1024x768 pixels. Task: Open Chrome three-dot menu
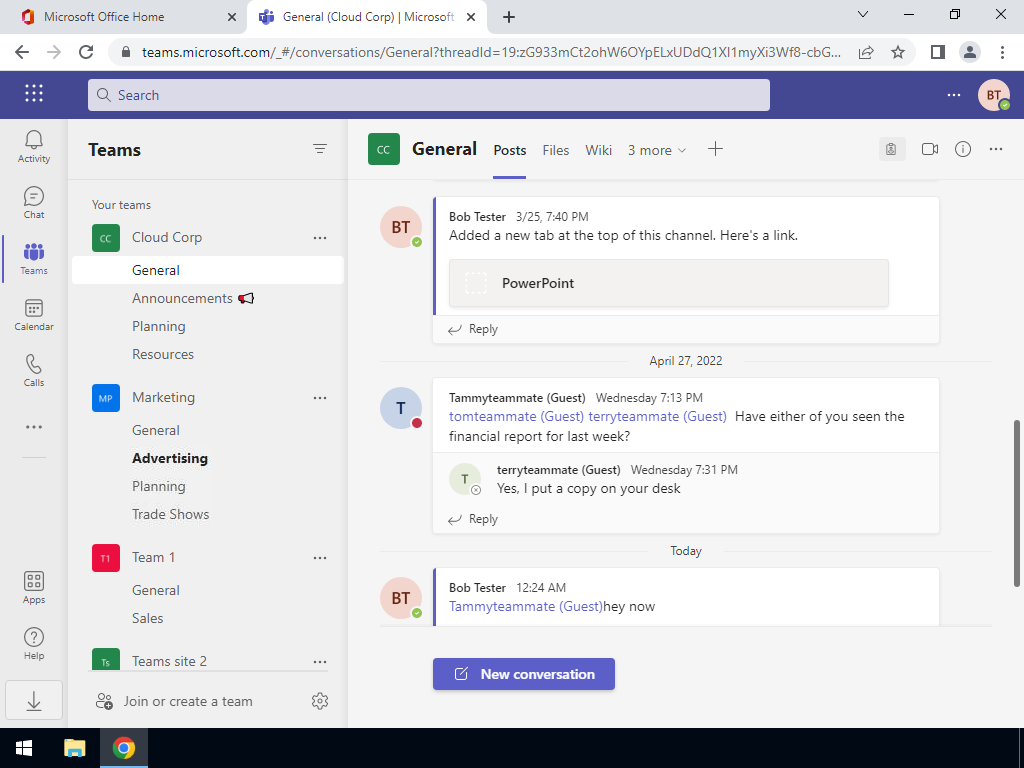1002,52
